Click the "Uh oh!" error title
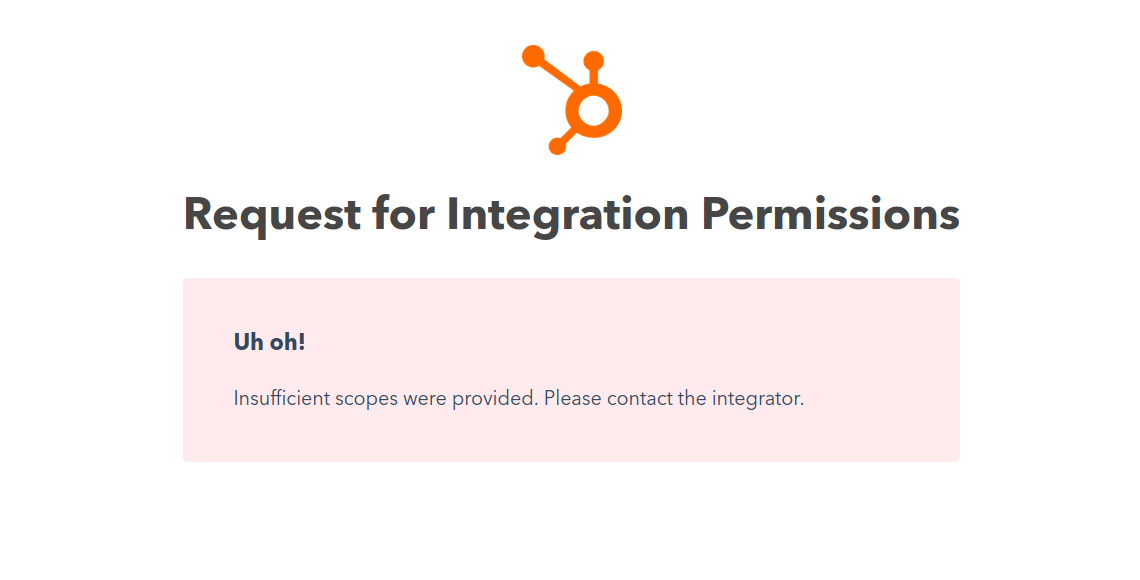The image size is (1140, 580). coord(269,342)
